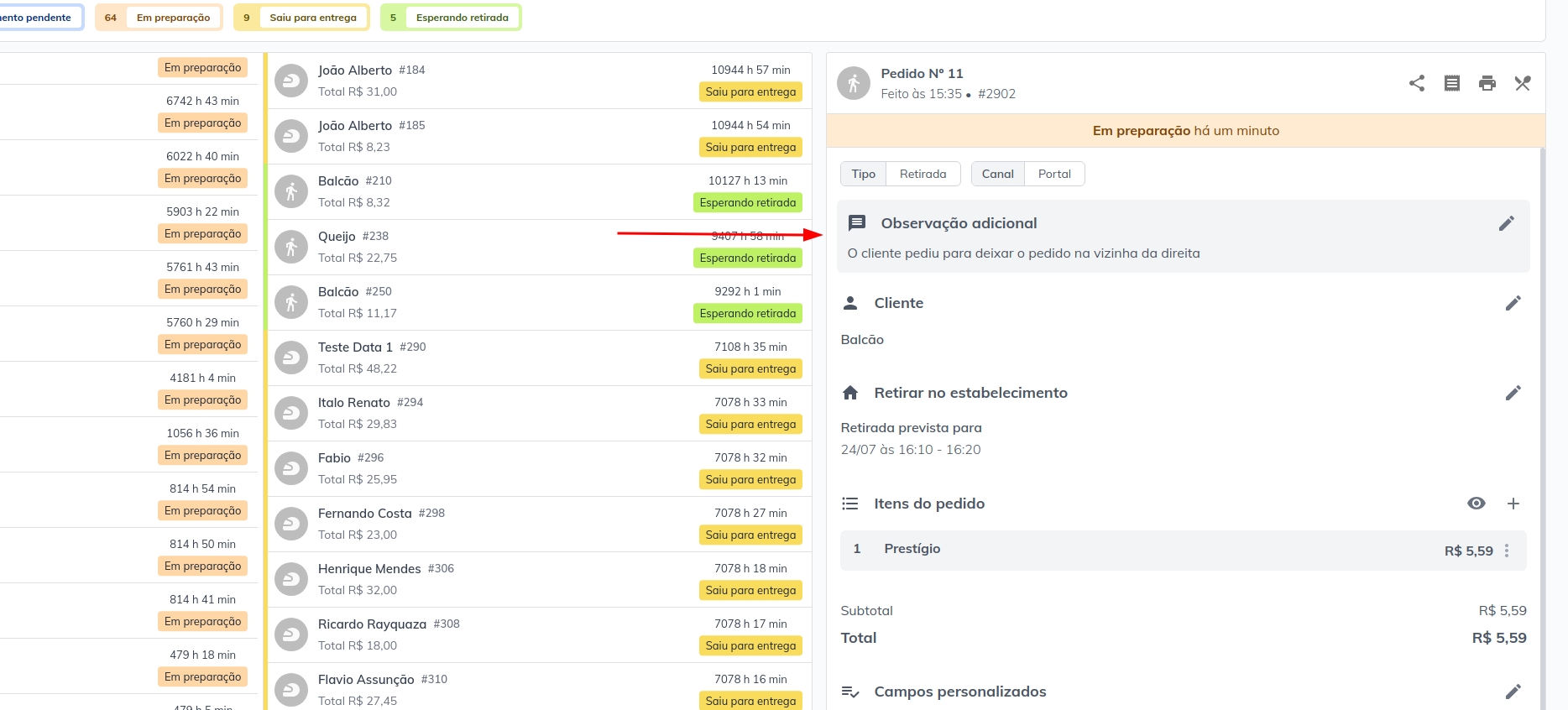Click delivery avatar of Ricardo Rayquaza
Screen dimensions: 1568x710
tap(291, 634)
